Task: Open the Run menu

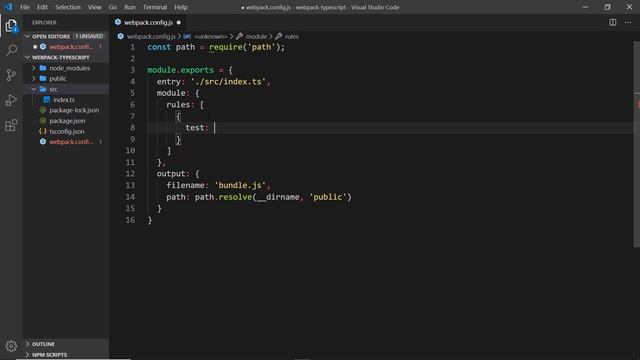Action: tap(130, 7)
